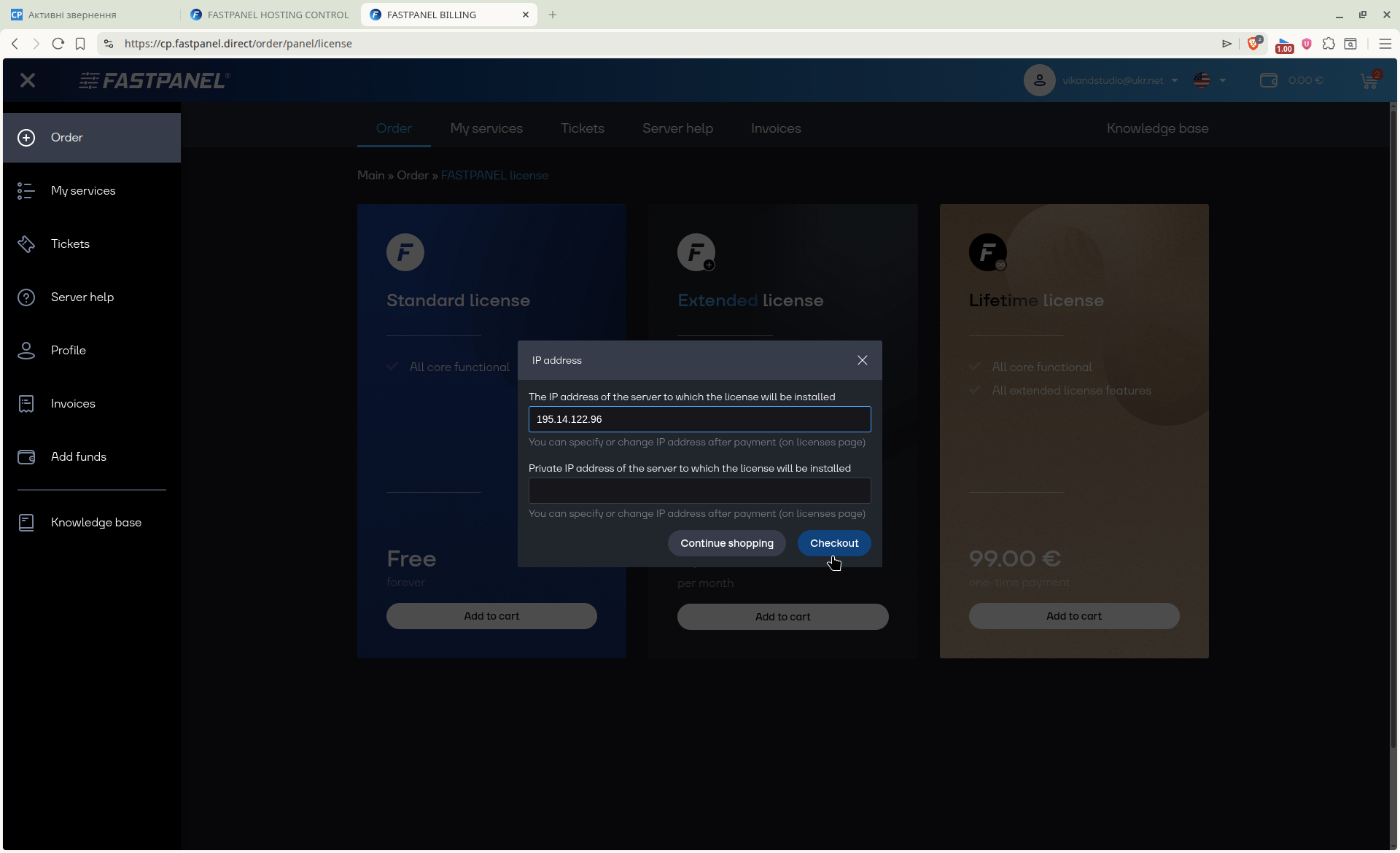
Task: Switch to Активні звернення browser tab
Action: click(90, 15)
